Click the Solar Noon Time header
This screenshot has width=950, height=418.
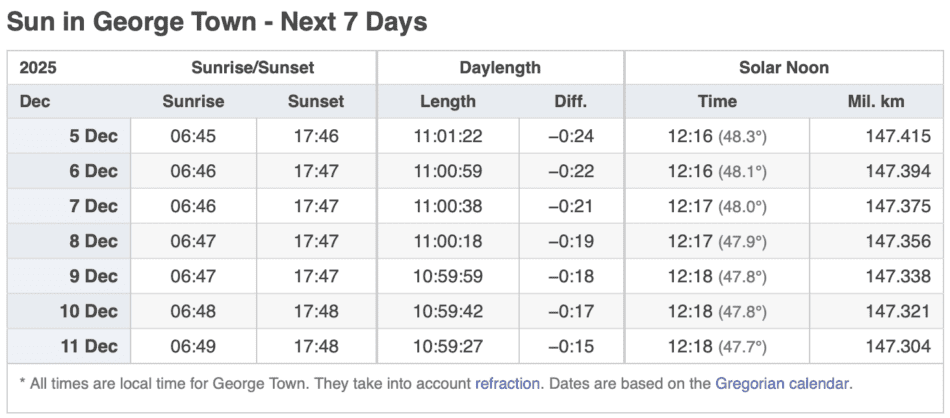[717, 101]
